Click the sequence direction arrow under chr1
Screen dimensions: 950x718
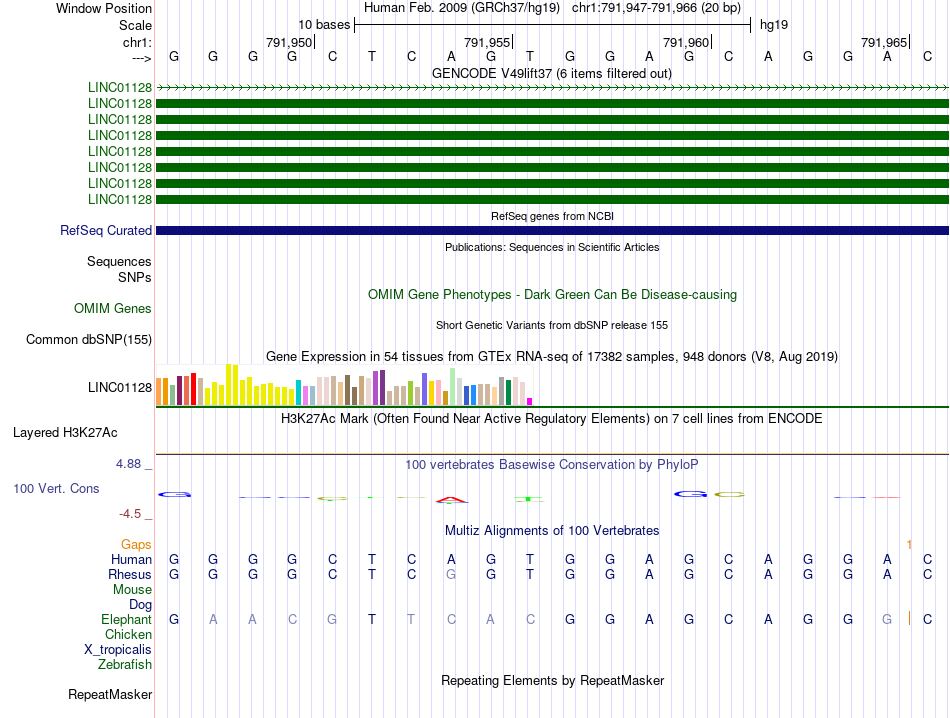141,57
